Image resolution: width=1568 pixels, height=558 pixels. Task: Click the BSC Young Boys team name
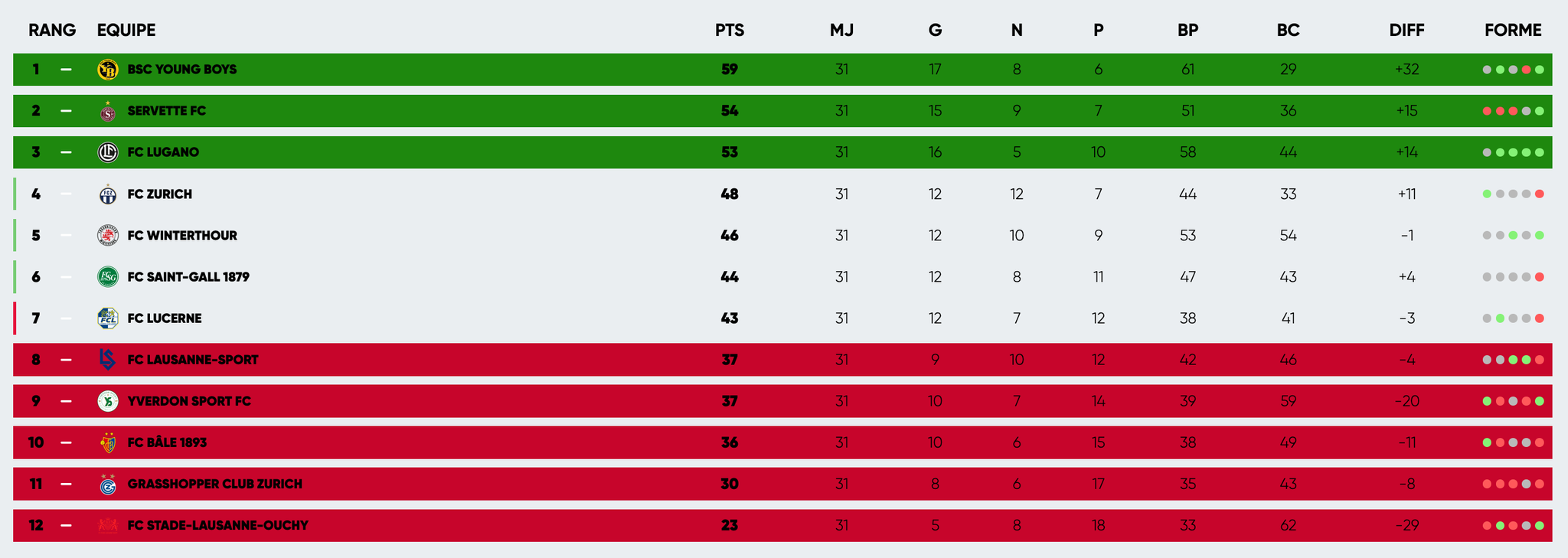pyautogui.click(x=182, y=70)
